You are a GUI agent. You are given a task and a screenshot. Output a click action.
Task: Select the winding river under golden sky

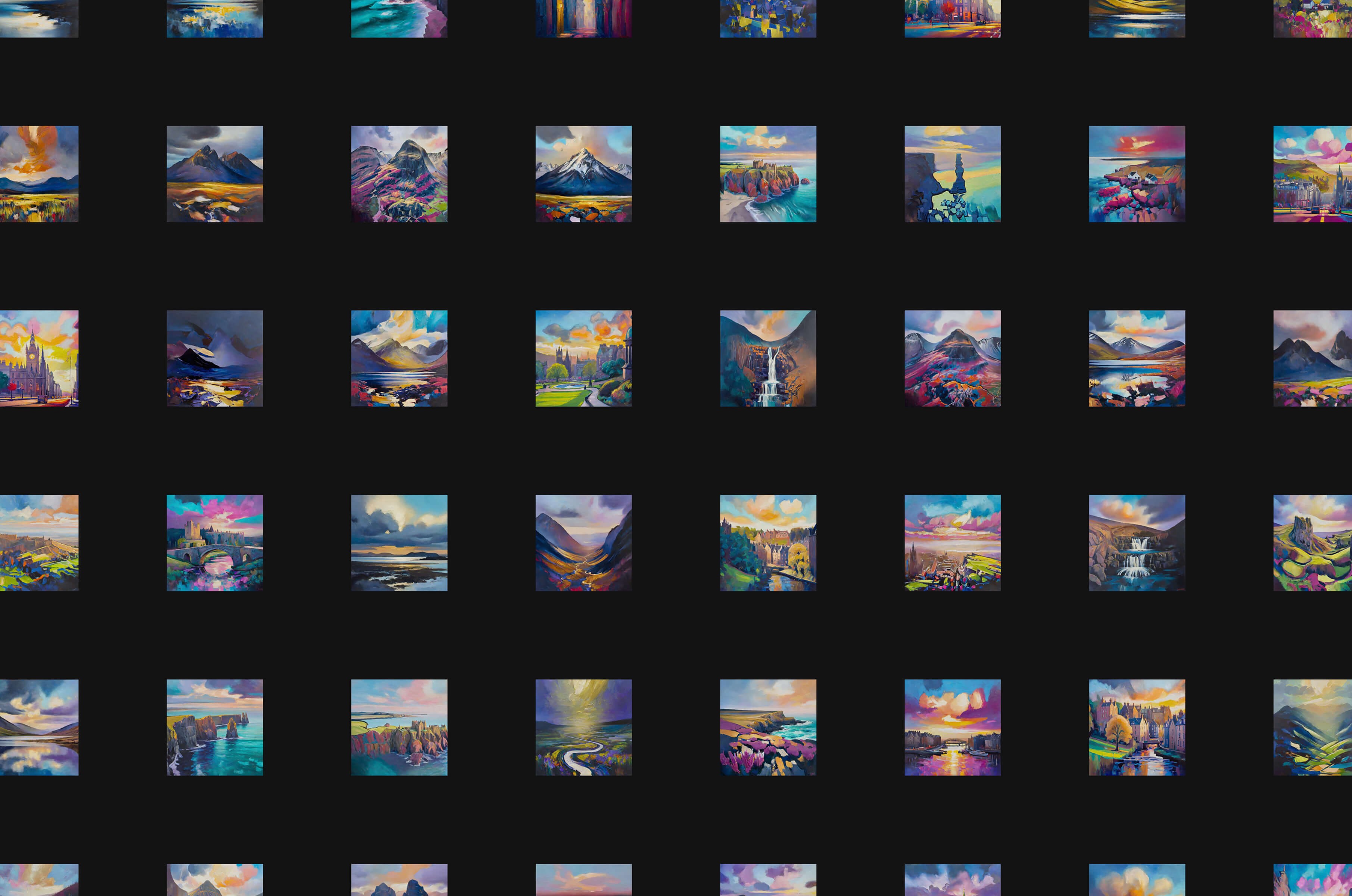click(x=583, y=727)
